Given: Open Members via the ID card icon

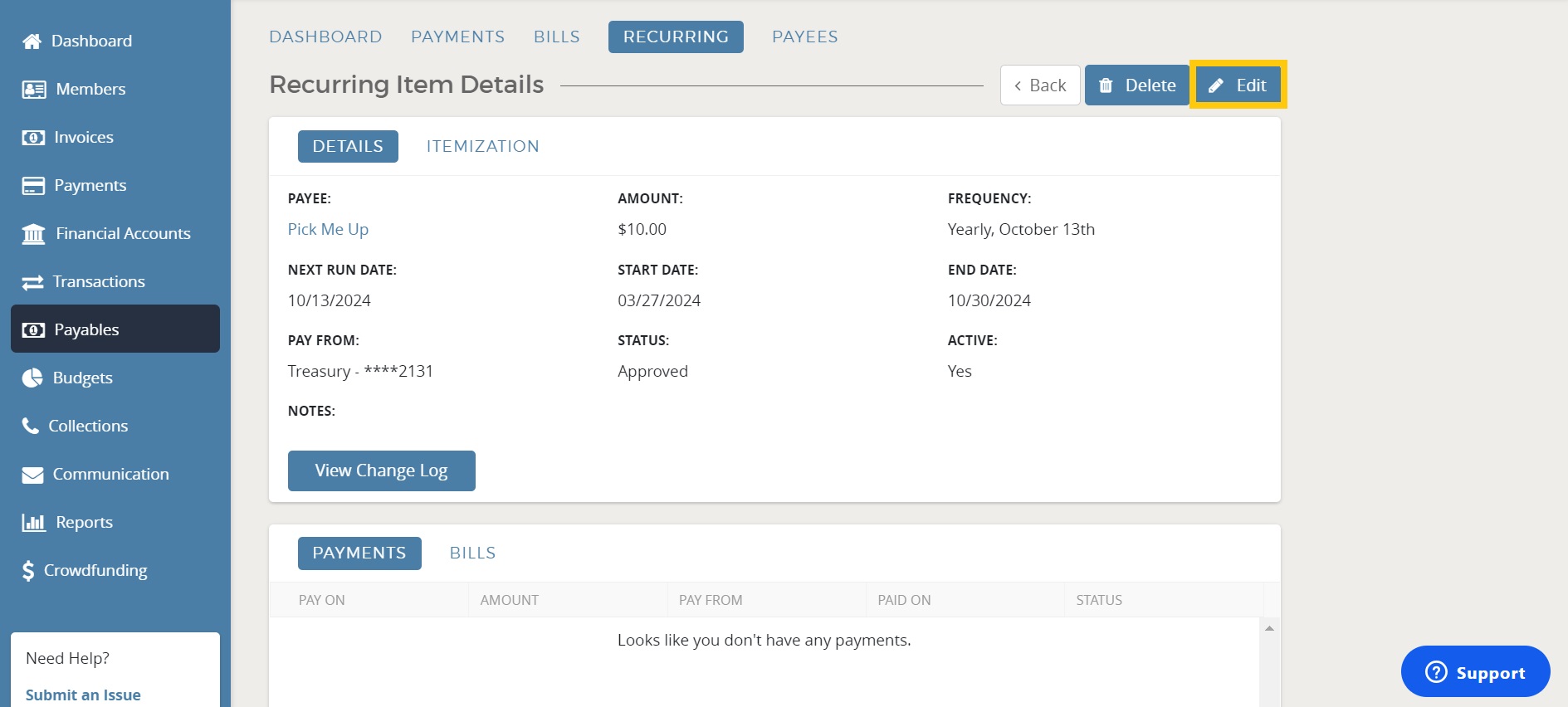Looking at the screenshot, I should [x=34, y=90].
